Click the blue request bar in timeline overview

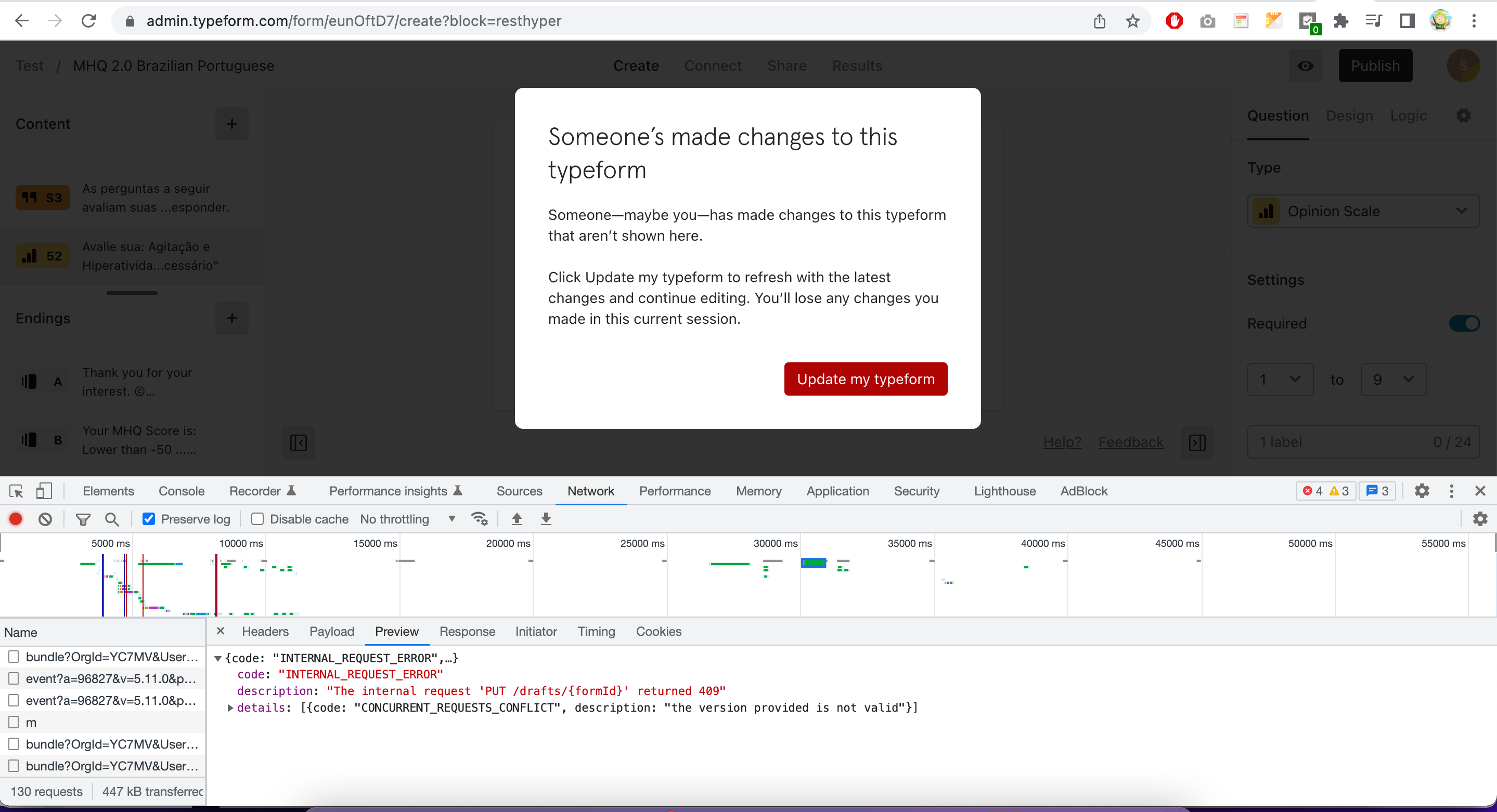click(x=813, y=563)
